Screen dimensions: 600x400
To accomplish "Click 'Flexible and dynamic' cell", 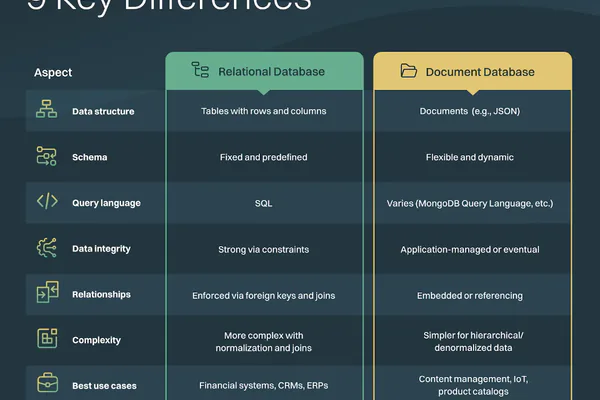I will [470, 157].
